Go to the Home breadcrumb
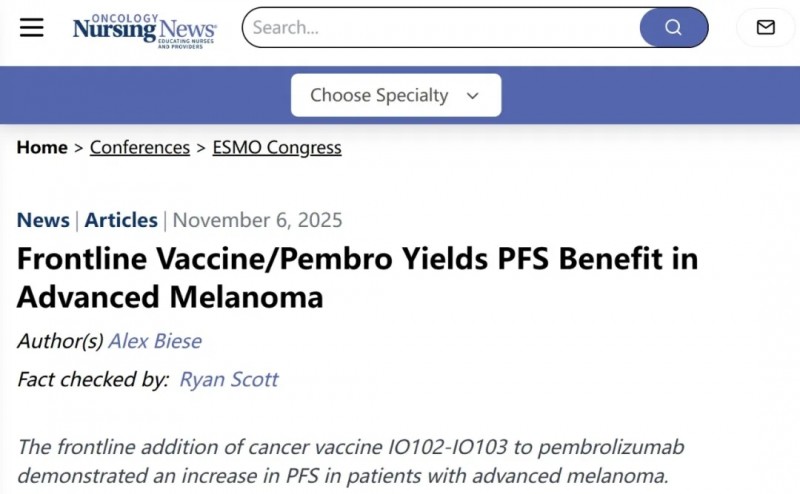Screen dimensions: 800x494 coord(42,147)
